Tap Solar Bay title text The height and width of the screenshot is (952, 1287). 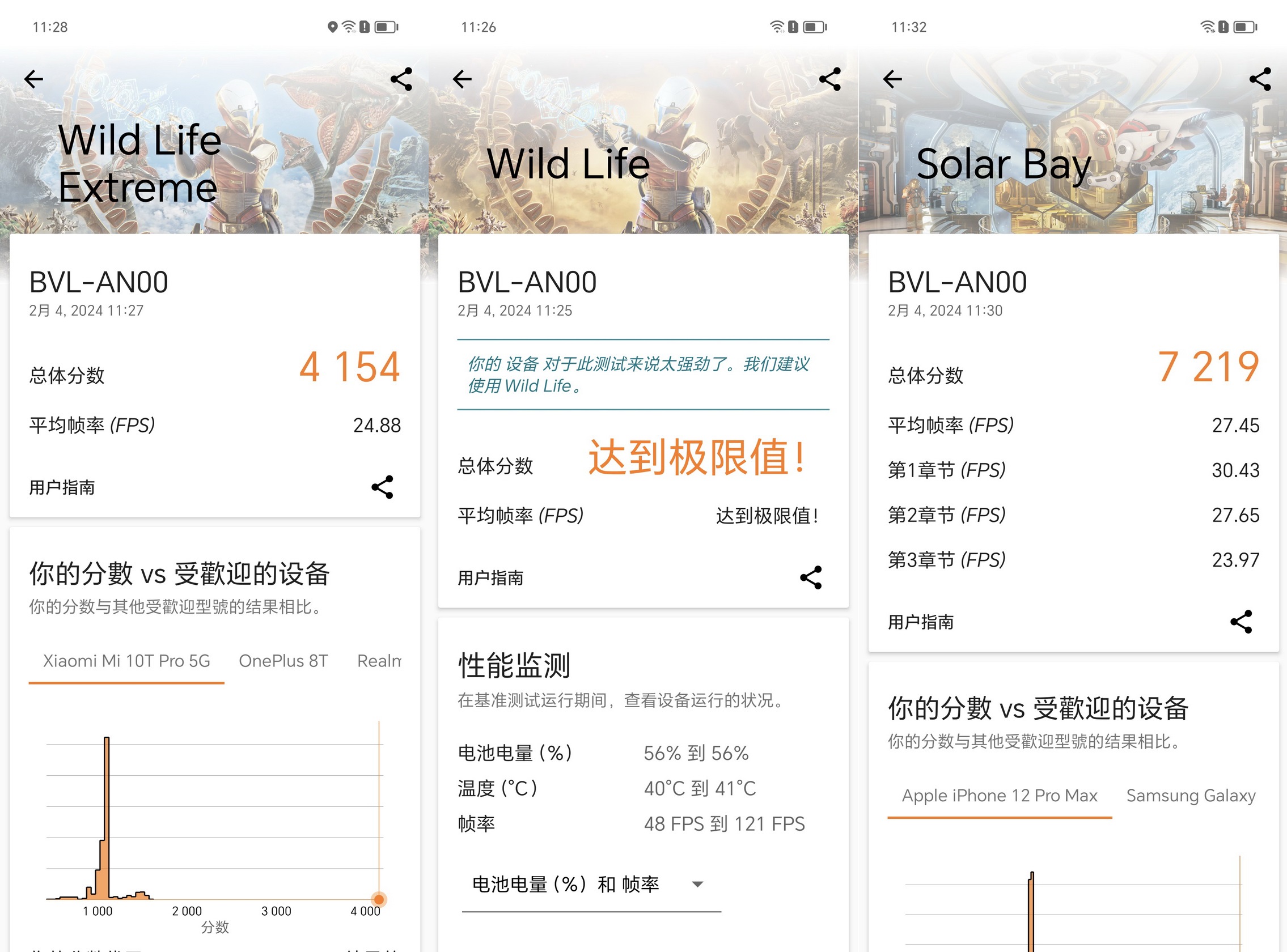coord(1004,164)
